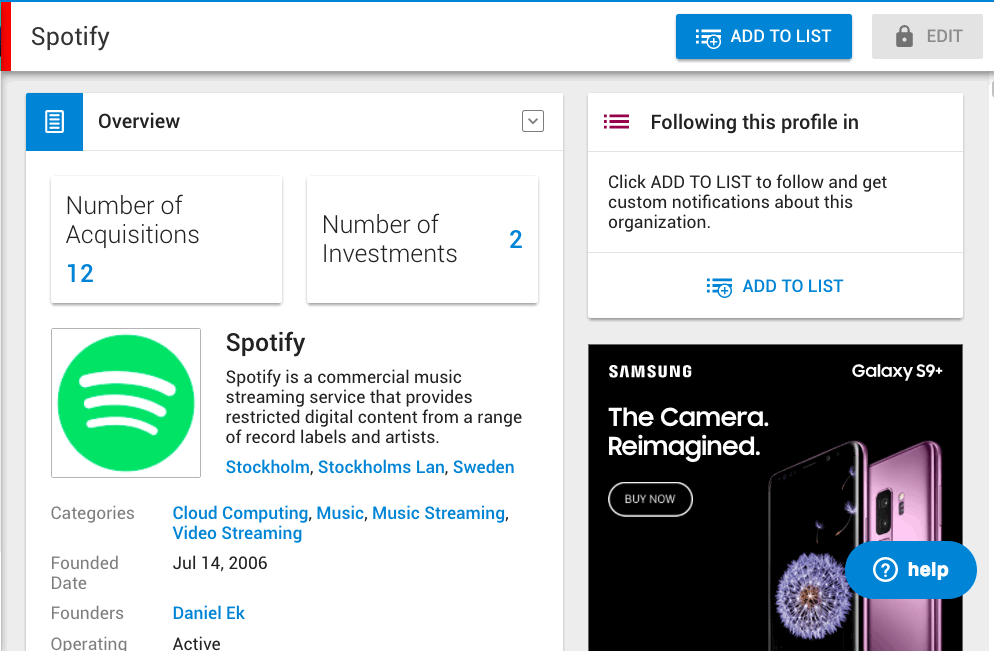The width and height of the screenshot is (994, 651).
Task: Open the Stockholm location link
Action: point(268,467)
